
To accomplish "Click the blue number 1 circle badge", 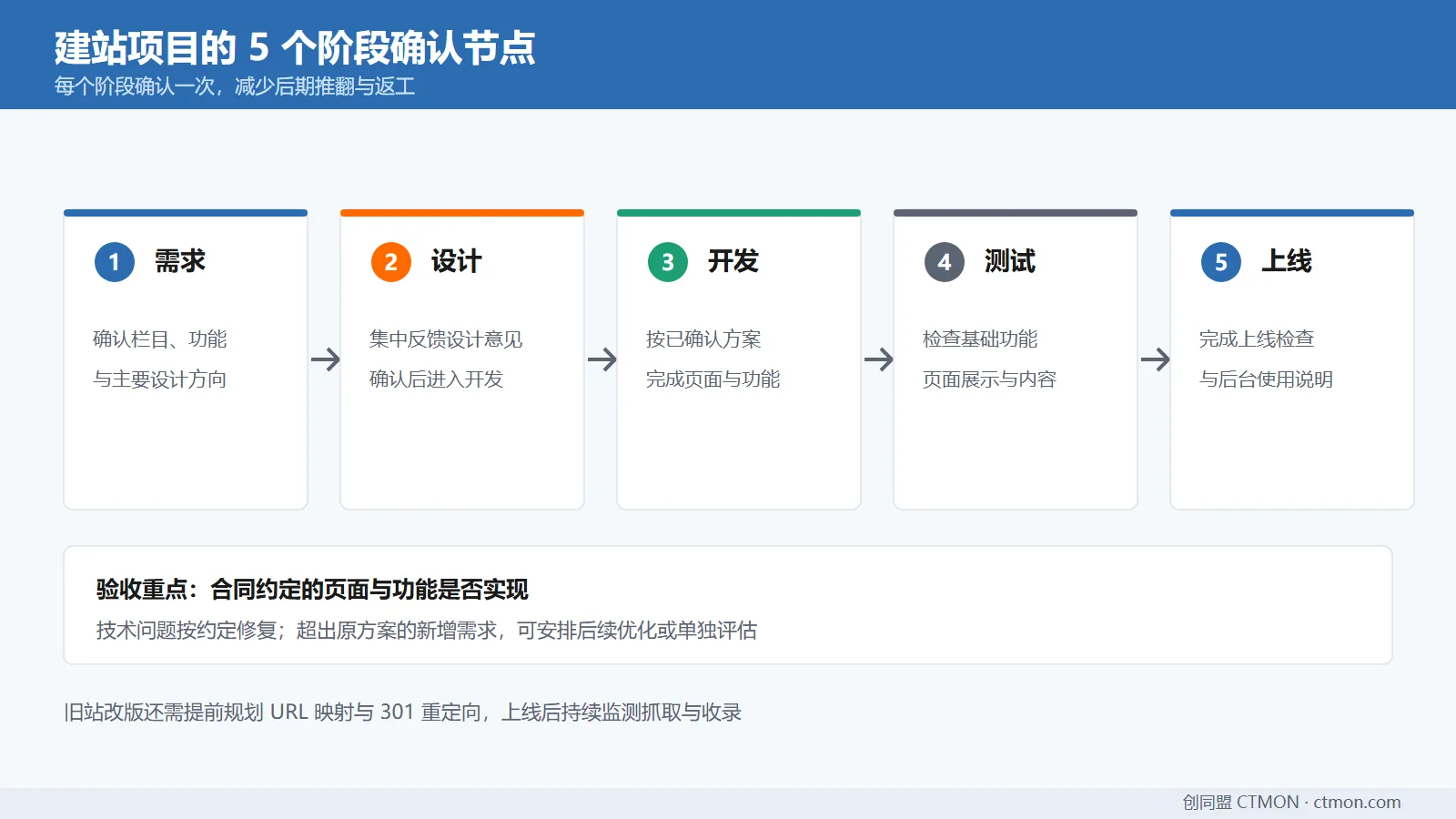I will tap(115, 262).
